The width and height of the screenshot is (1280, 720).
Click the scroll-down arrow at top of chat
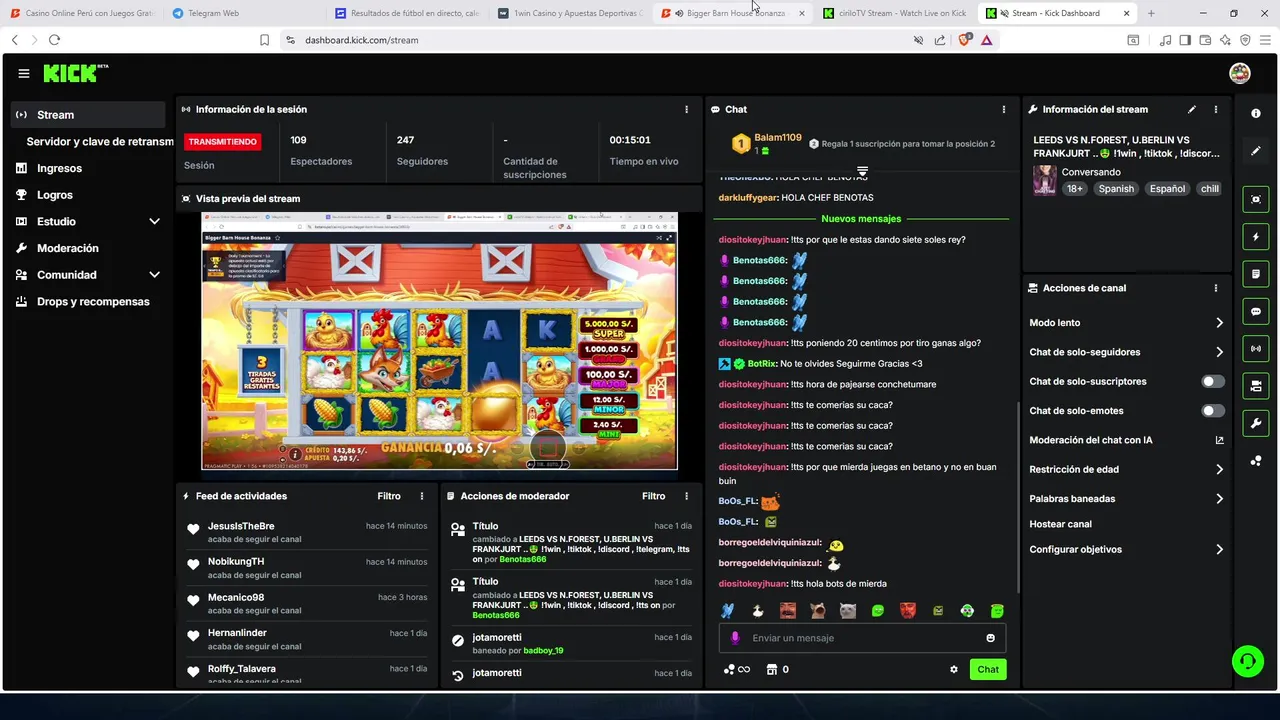[x=862, y=172]
